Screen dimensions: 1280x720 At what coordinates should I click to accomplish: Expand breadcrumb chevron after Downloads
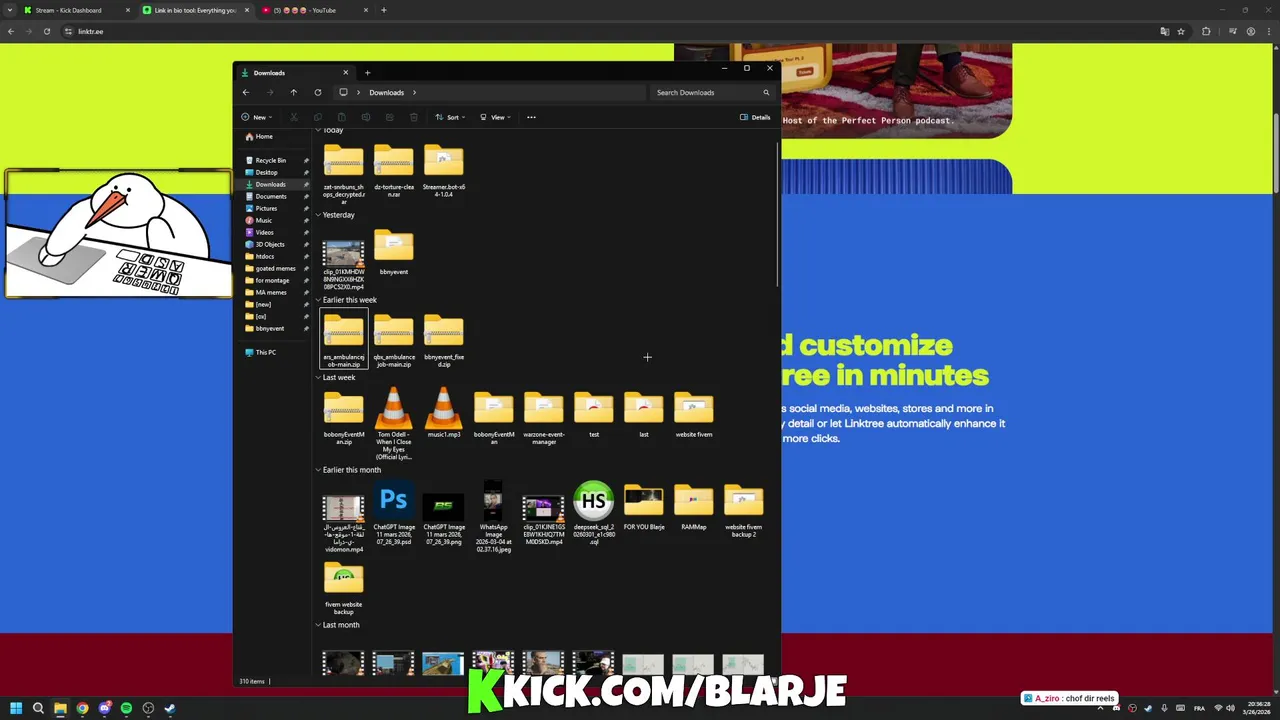pyautogui.click(x=414, y=92)
